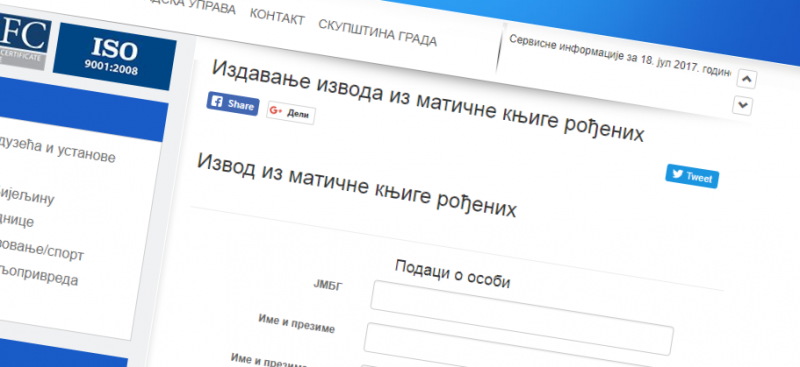Click the ISO 9001:2008 certificate badge
This screenshot has height=367, width=800.
pos(114,57)
